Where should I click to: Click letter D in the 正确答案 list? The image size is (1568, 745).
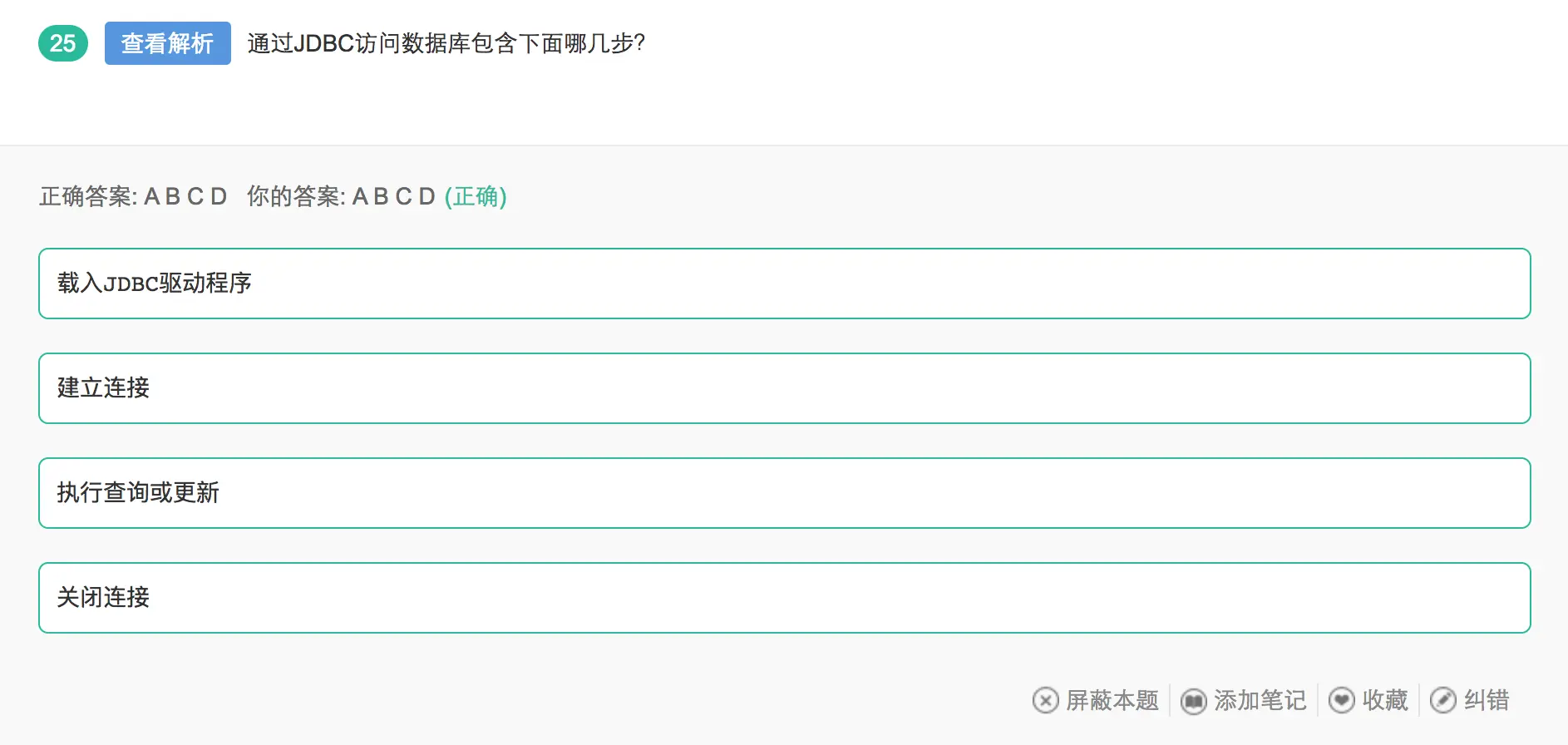pyautogui.click(x=219, y=196)
